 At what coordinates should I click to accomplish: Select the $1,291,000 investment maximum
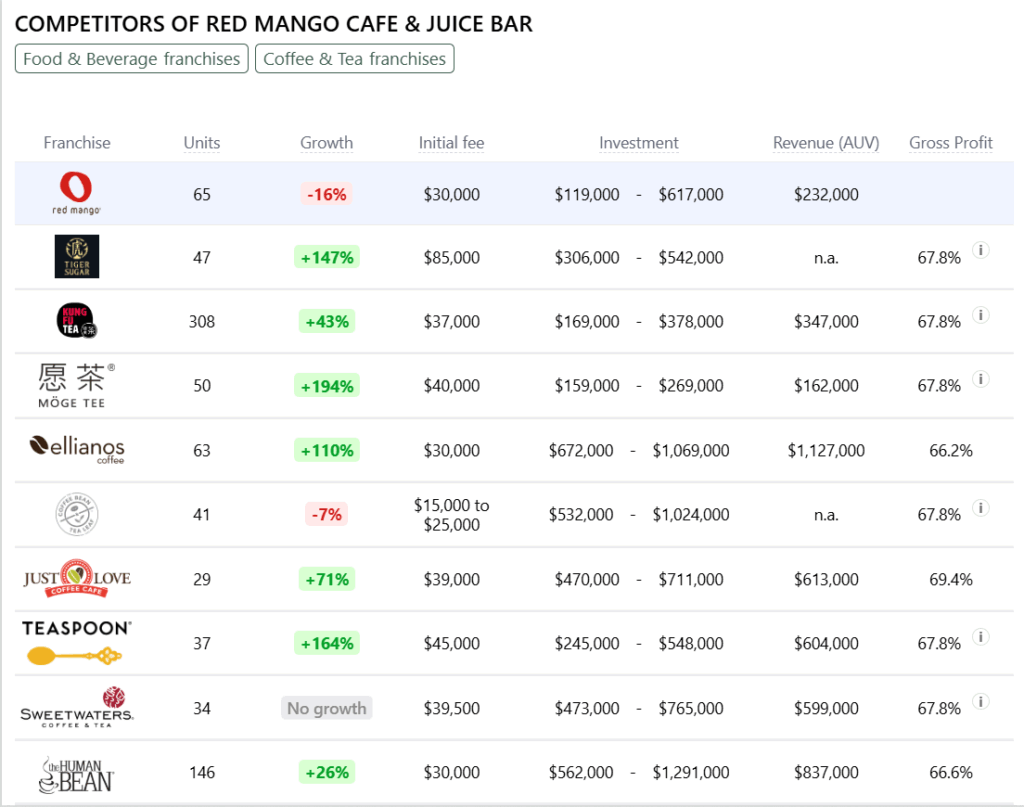coord(691,772)
